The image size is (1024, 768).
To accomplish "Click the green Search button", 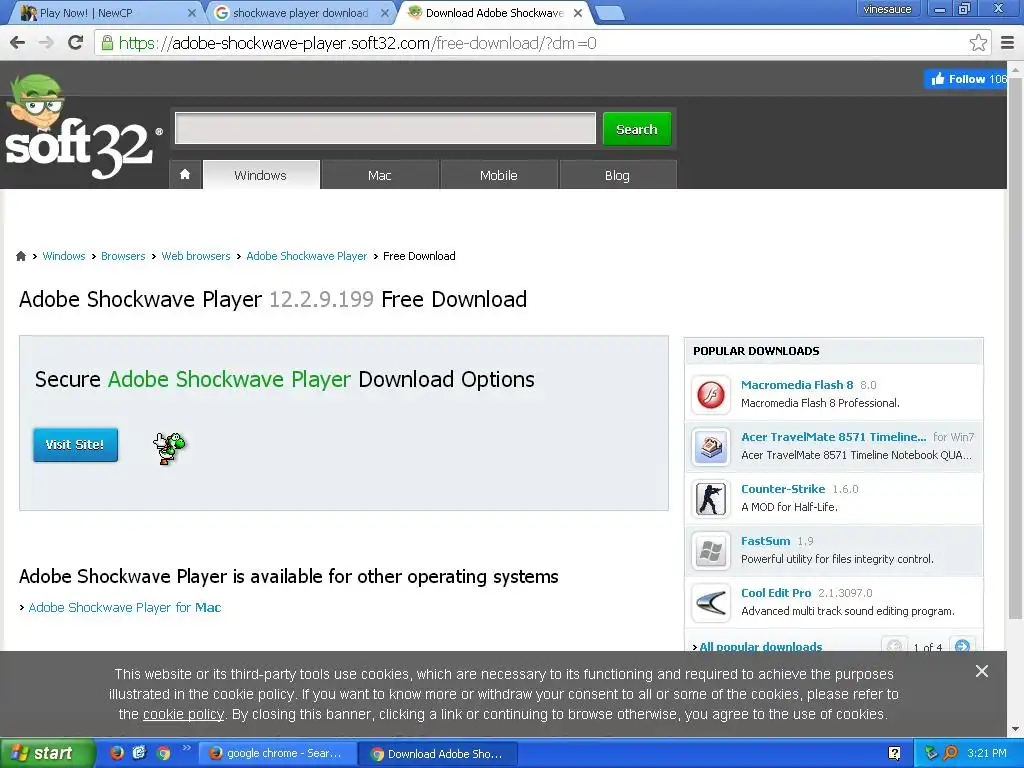I will coord(637,129).
